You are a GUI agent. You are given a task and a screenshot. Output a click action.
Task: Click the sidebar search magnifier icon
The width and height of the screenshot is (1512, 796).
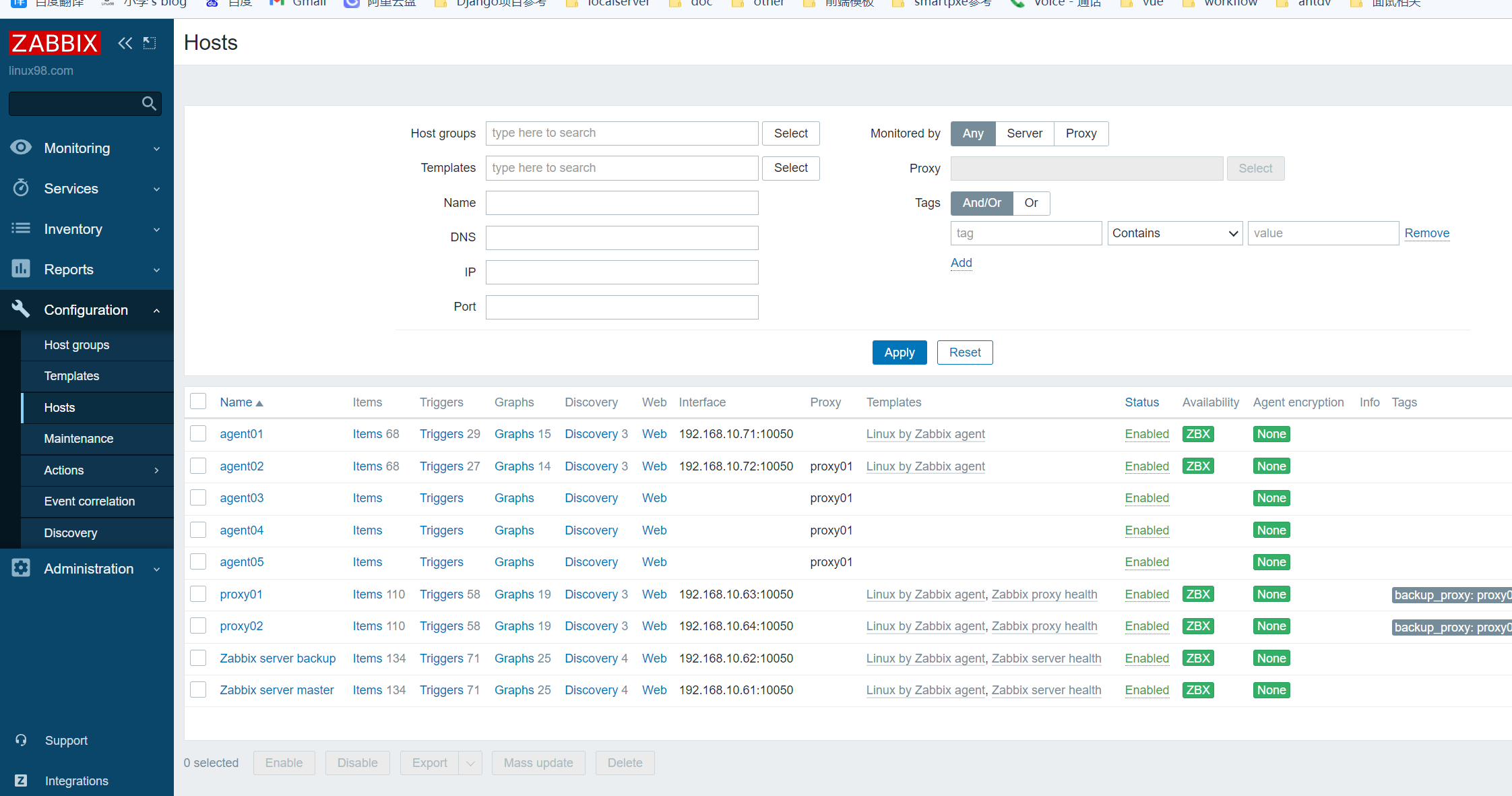pos(149,103)
